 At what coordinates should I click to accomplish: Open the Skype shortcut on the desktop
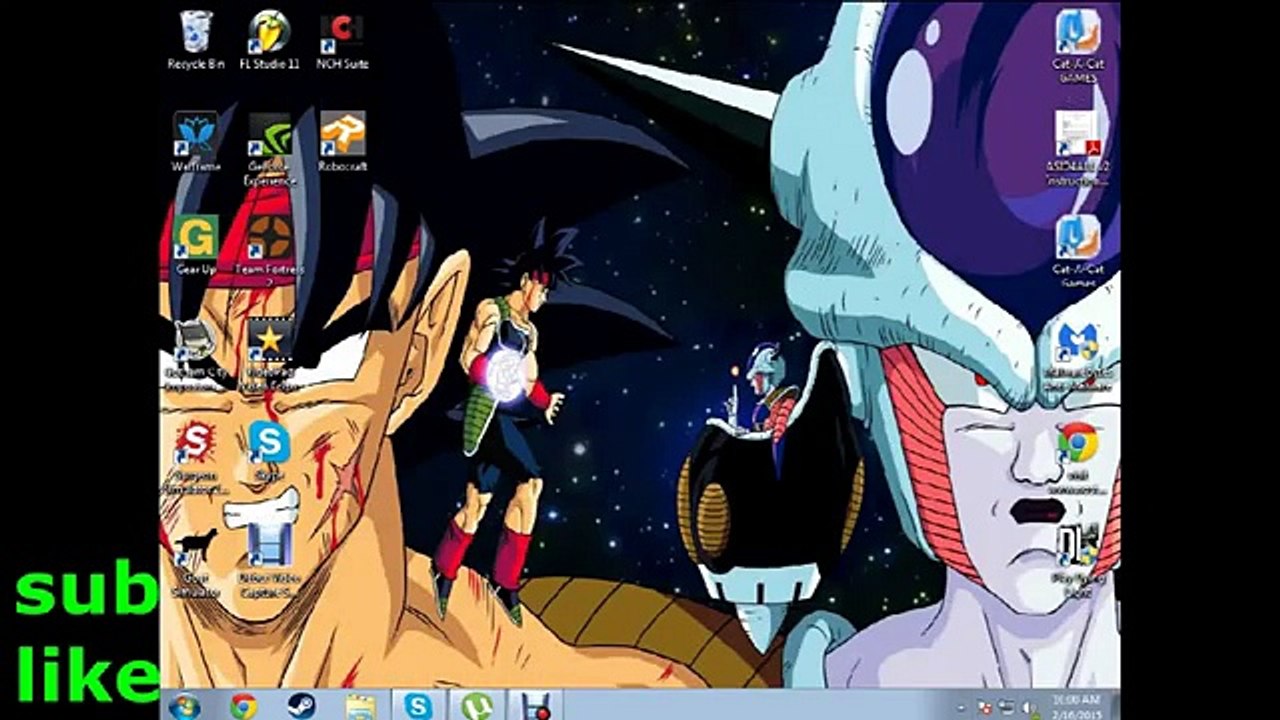[269, 450]
